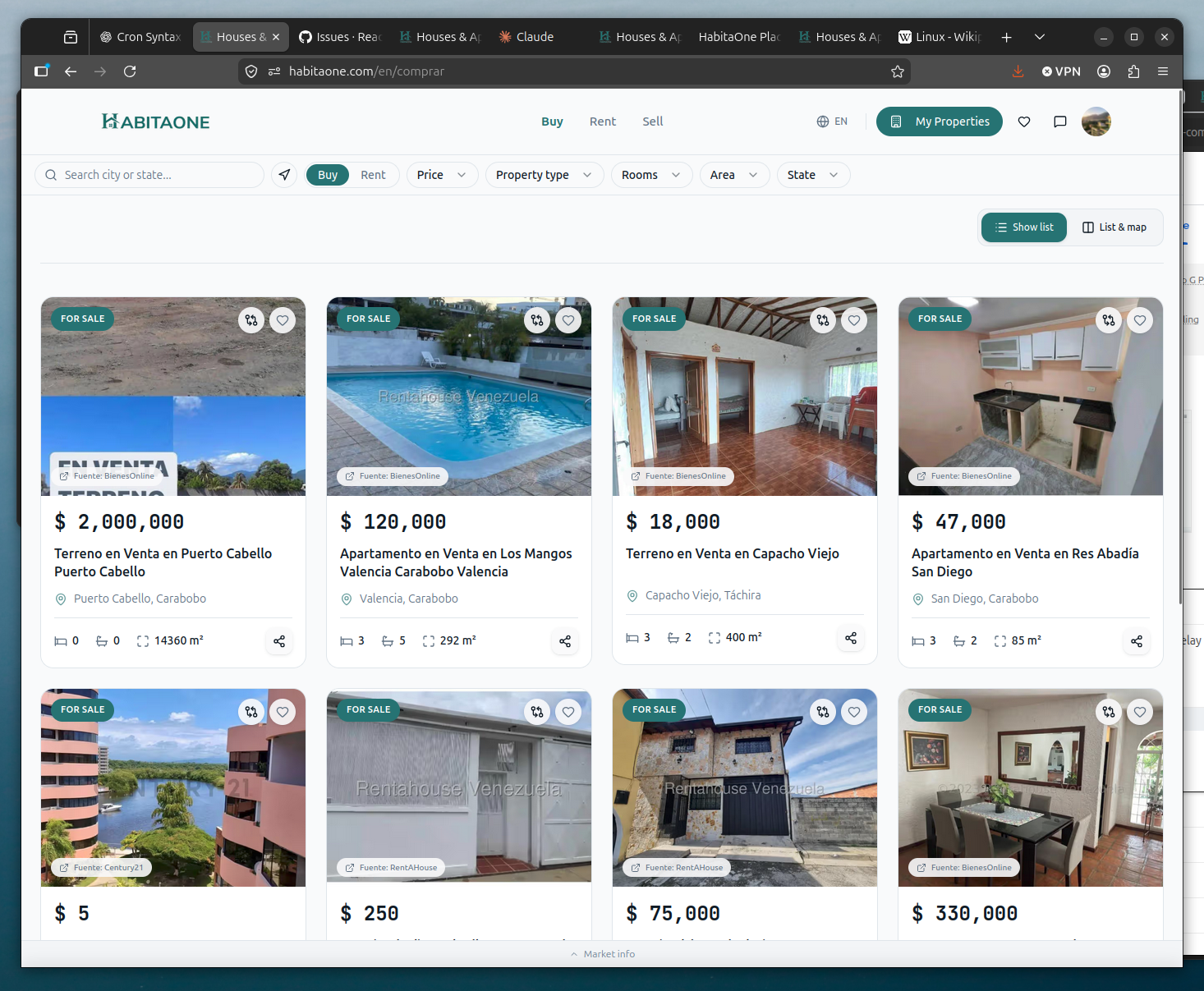Toggle the VPN button
The height and width of the screenshot is (991, 1204).
click(x=1061, y=71)
